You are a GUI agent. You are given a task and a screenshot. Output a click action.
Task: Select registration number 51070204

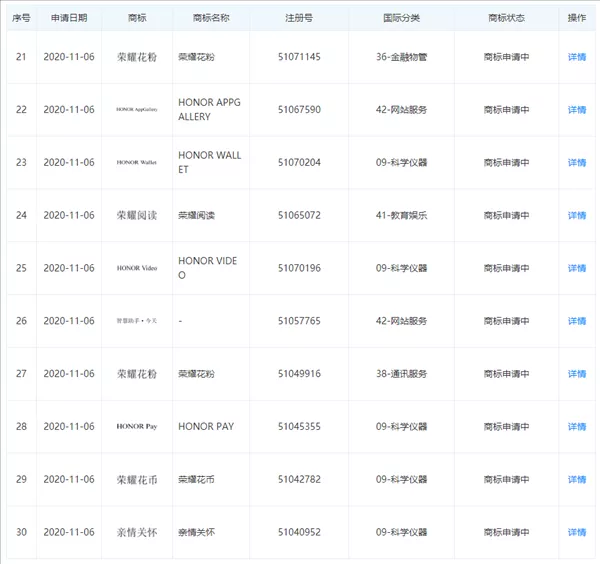[x=299, y=163]
